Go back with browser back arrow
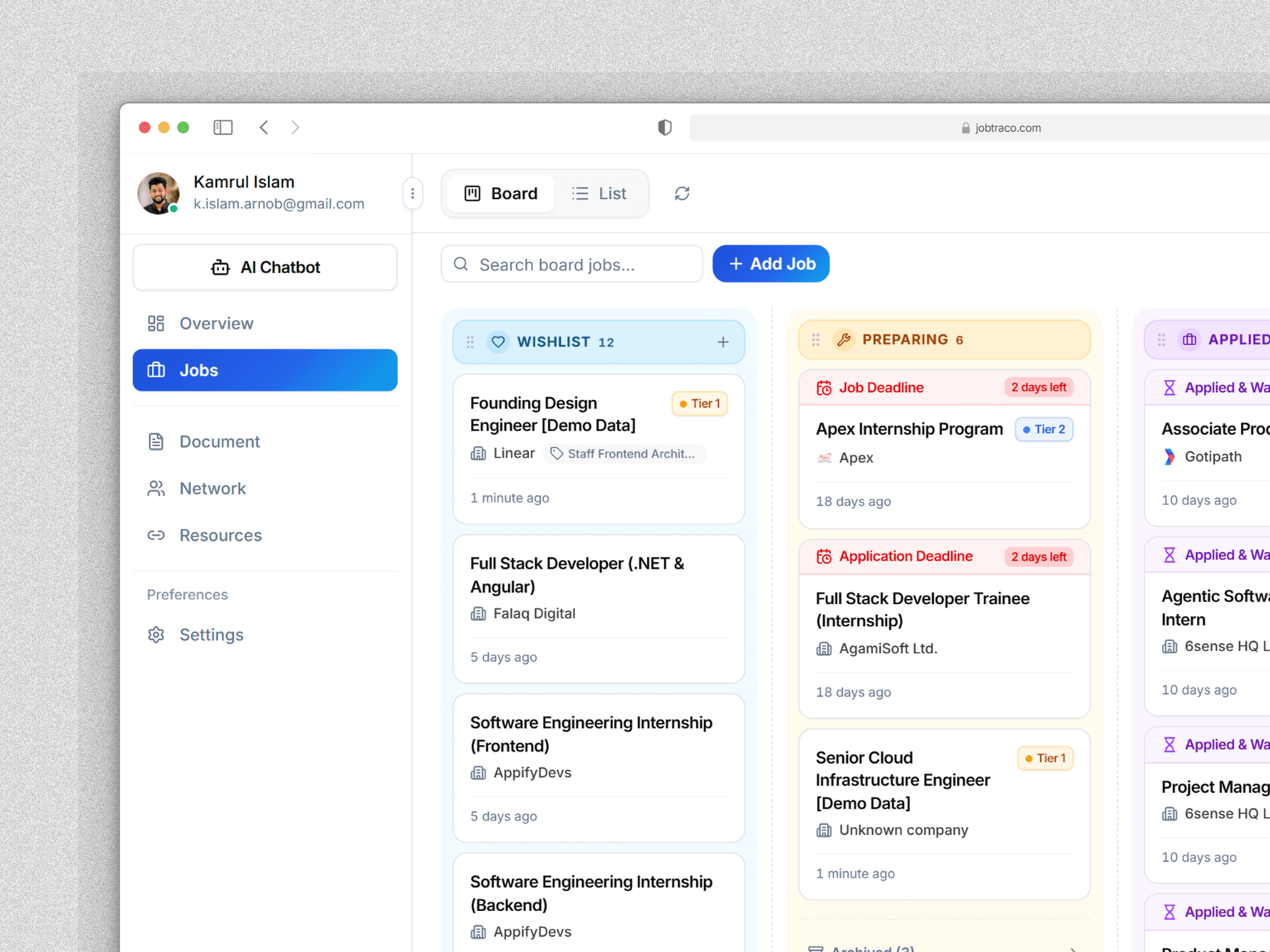 tap(264, 128)
